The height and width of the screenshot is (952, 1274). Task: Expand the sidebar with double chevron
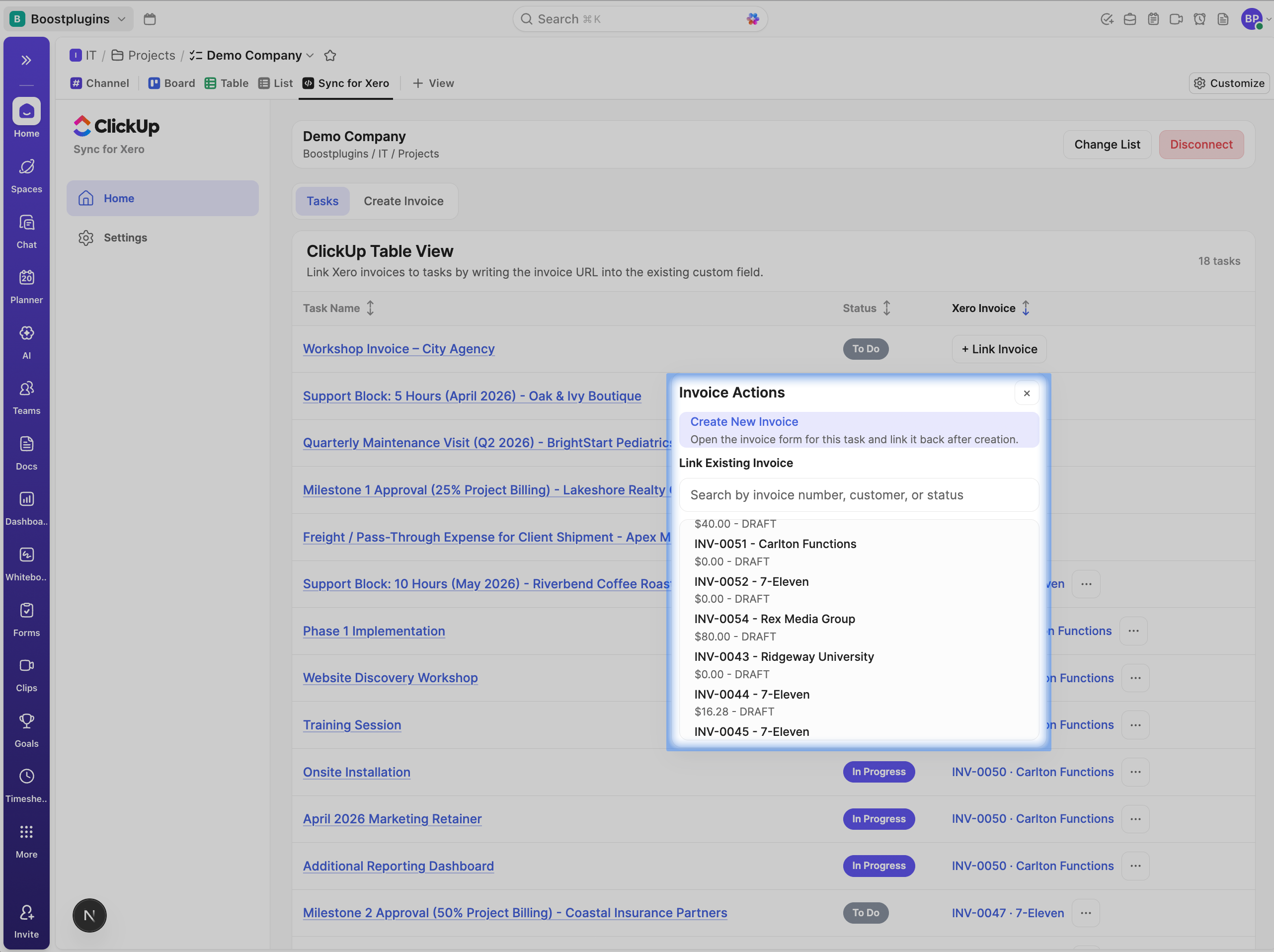(26, 61)
